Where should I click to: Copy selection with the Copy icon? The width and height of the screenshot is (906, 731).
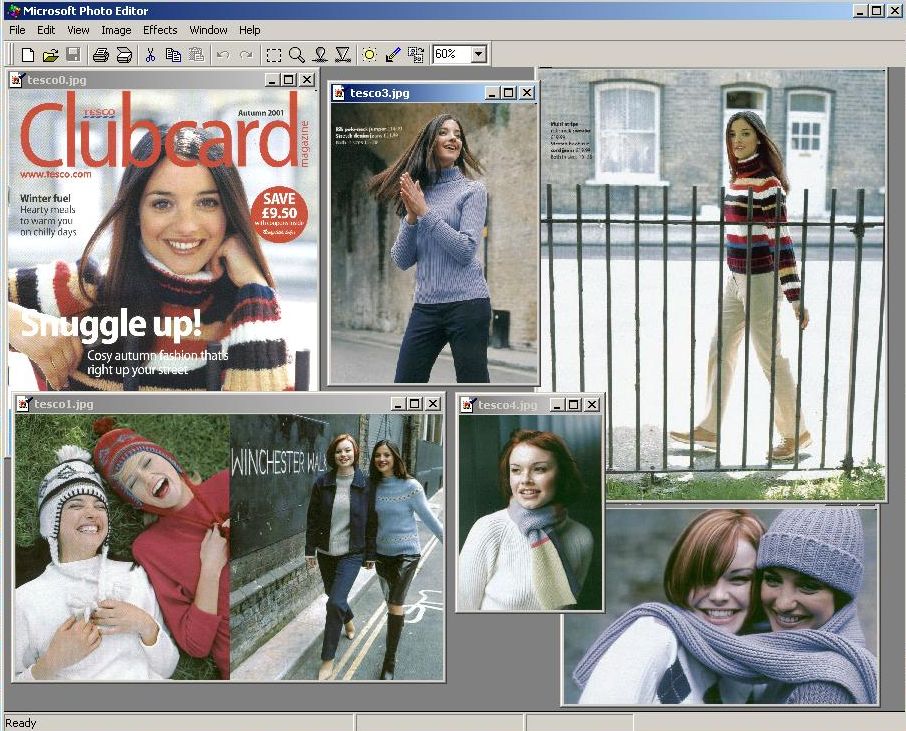(173, 55)
